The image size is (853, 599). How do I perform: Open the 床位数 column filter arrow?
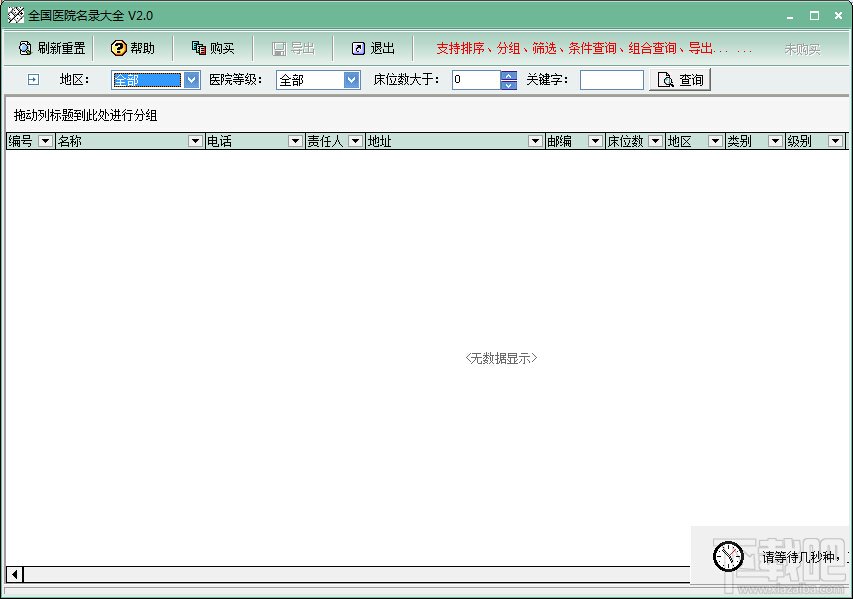(656, 141)
